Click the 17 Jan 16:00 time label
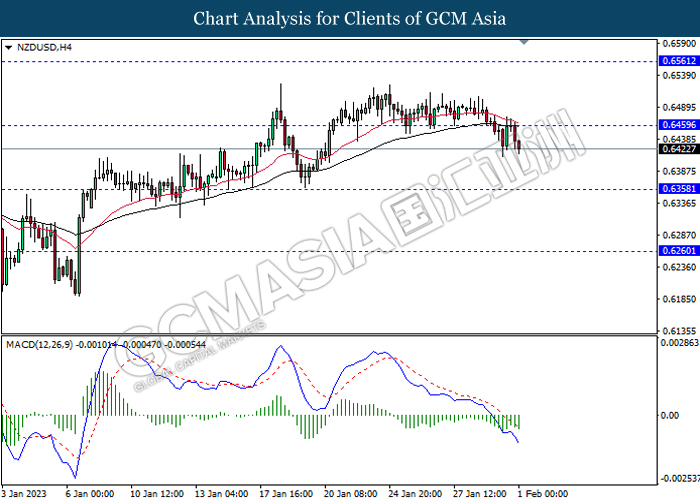700x500 pixels. pyautogui.click(x=286, y=494)
